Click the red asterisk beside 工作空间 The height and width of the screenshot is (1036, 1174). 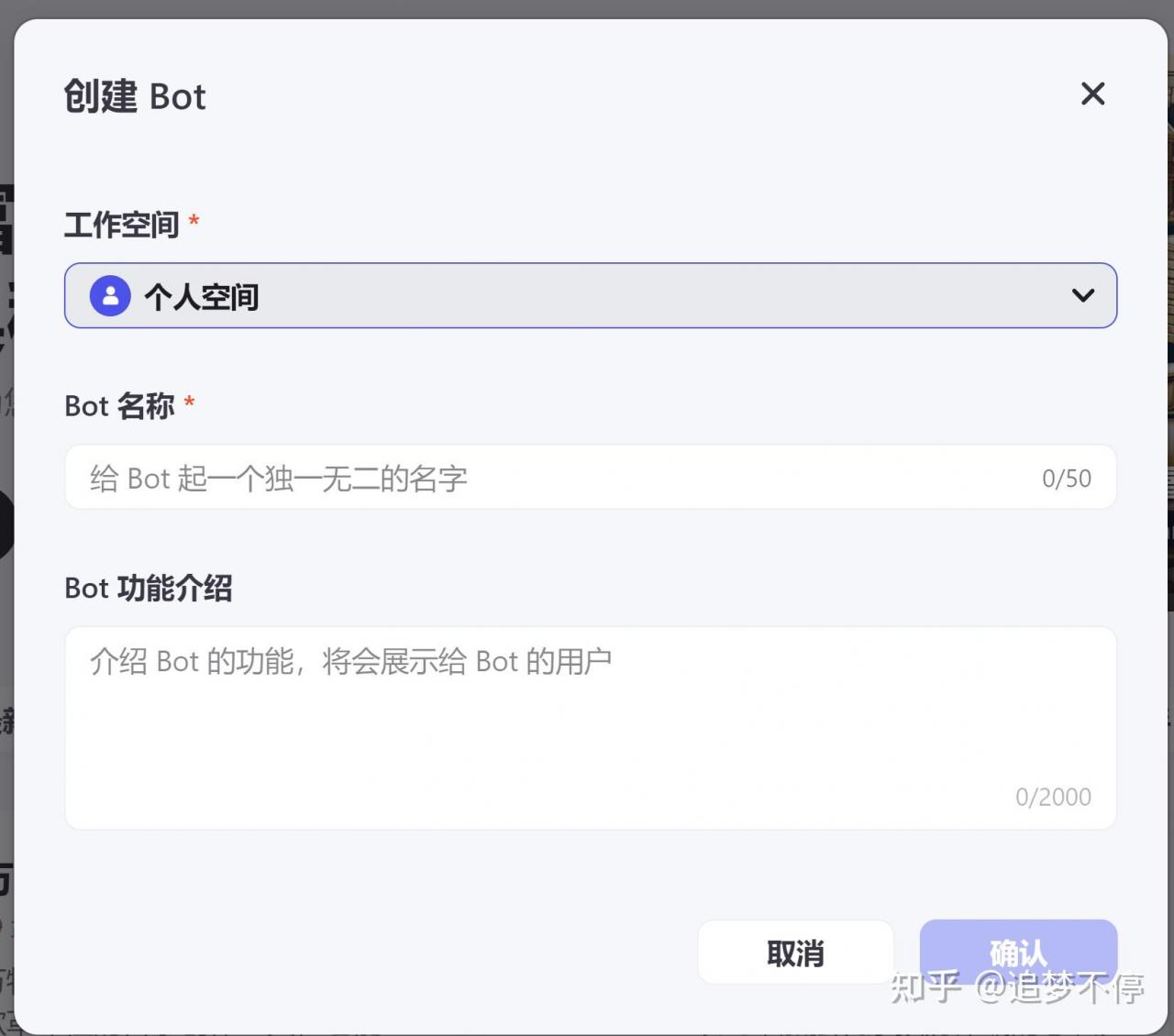pyautogui.click(x=194, y=221)
